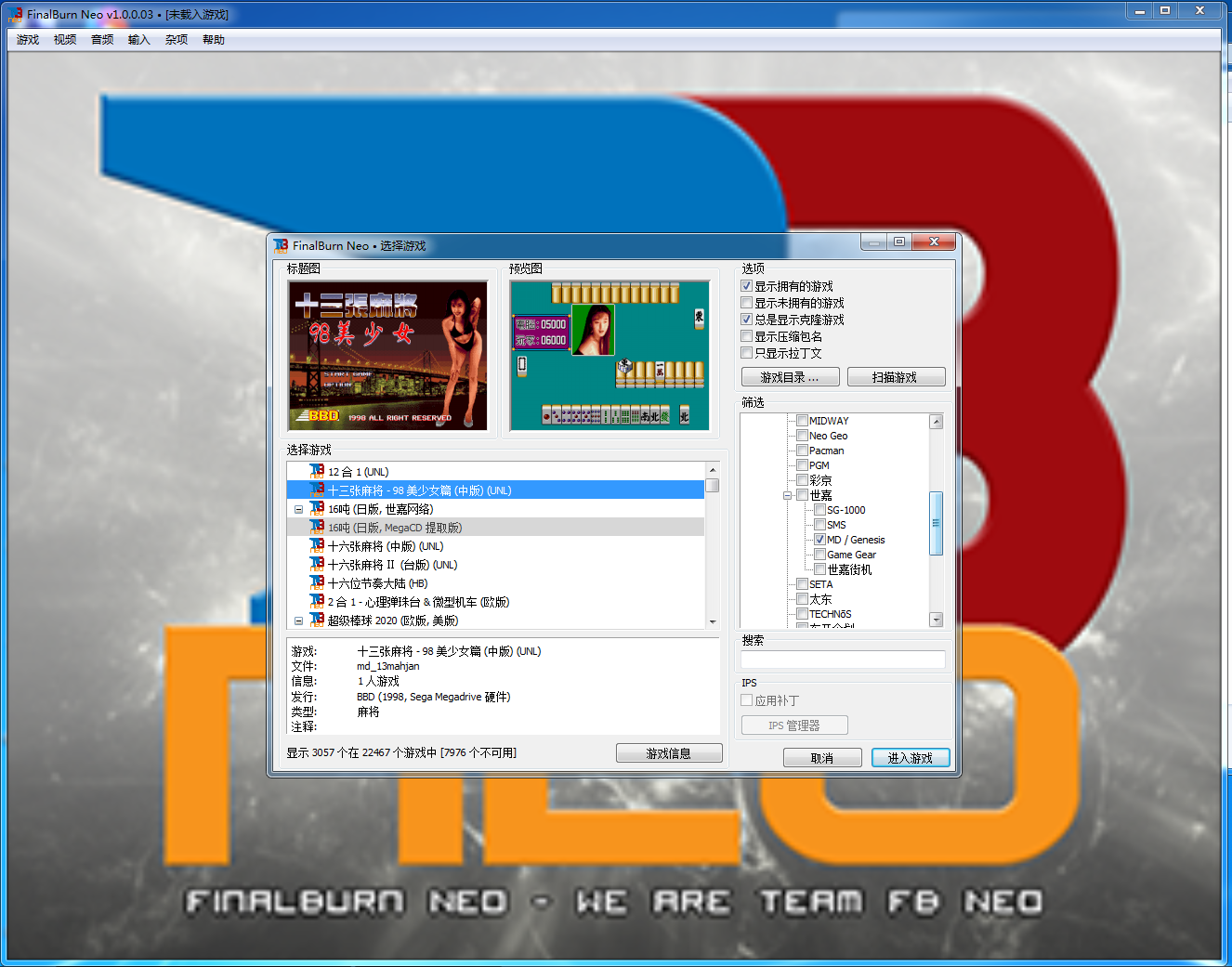Viewport: 1232px width, 967px height.
Task: Check the 太东 filter box
Action: point(802,599)
